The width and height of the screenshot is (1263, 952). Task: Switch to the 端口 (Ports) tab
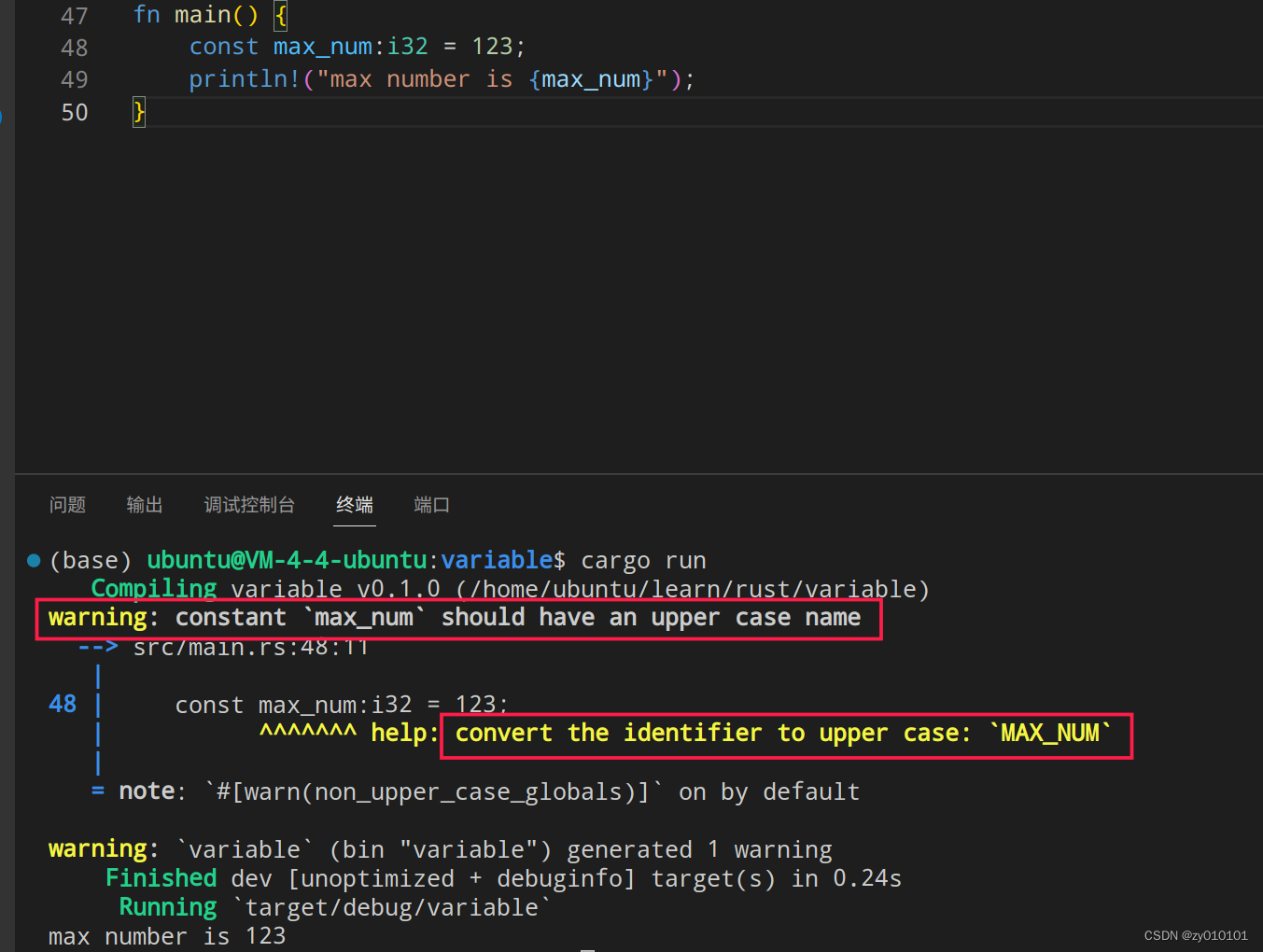432,505
